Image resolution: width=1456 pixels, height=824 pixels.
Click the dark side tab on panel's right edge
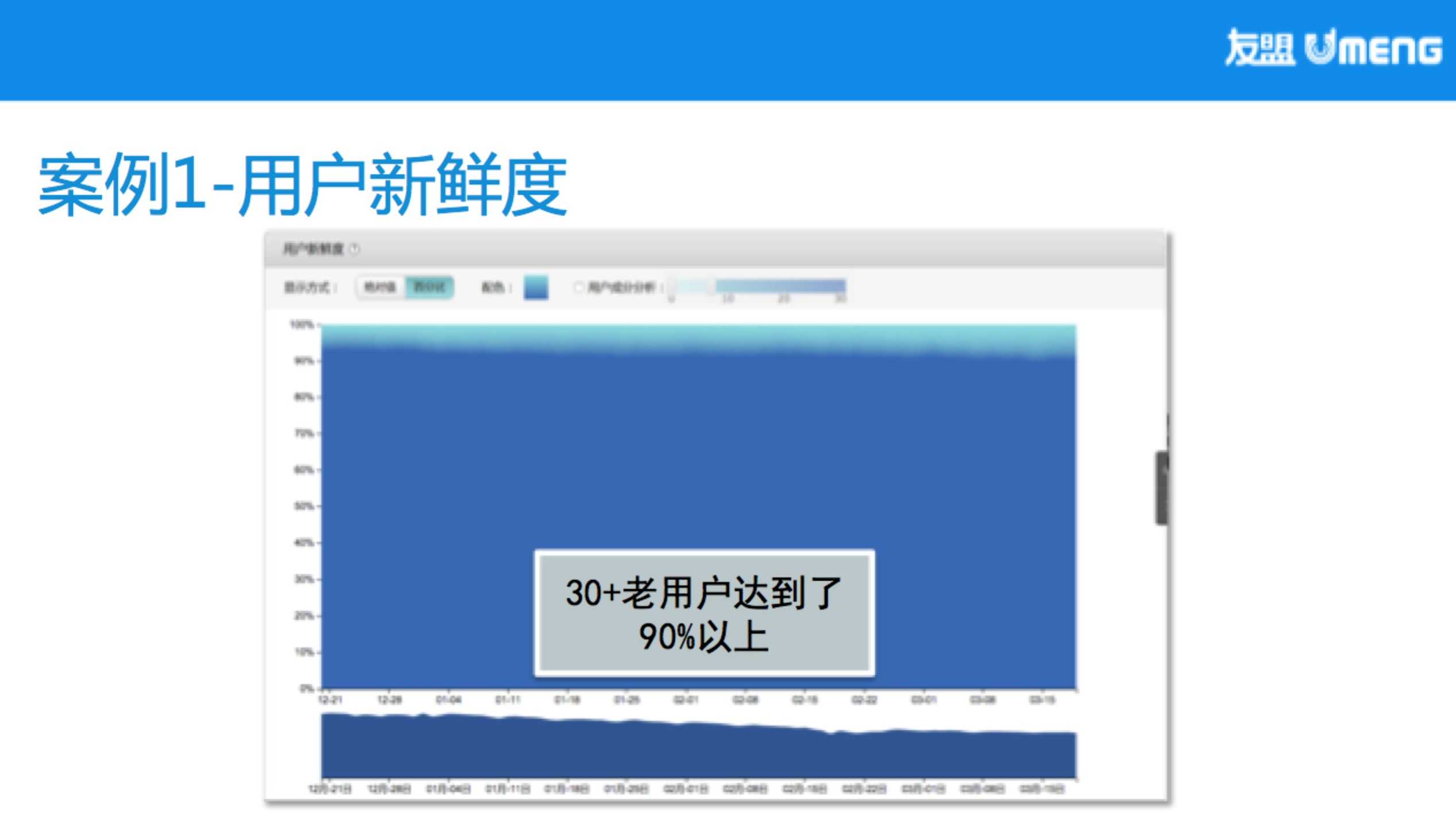1161,487
